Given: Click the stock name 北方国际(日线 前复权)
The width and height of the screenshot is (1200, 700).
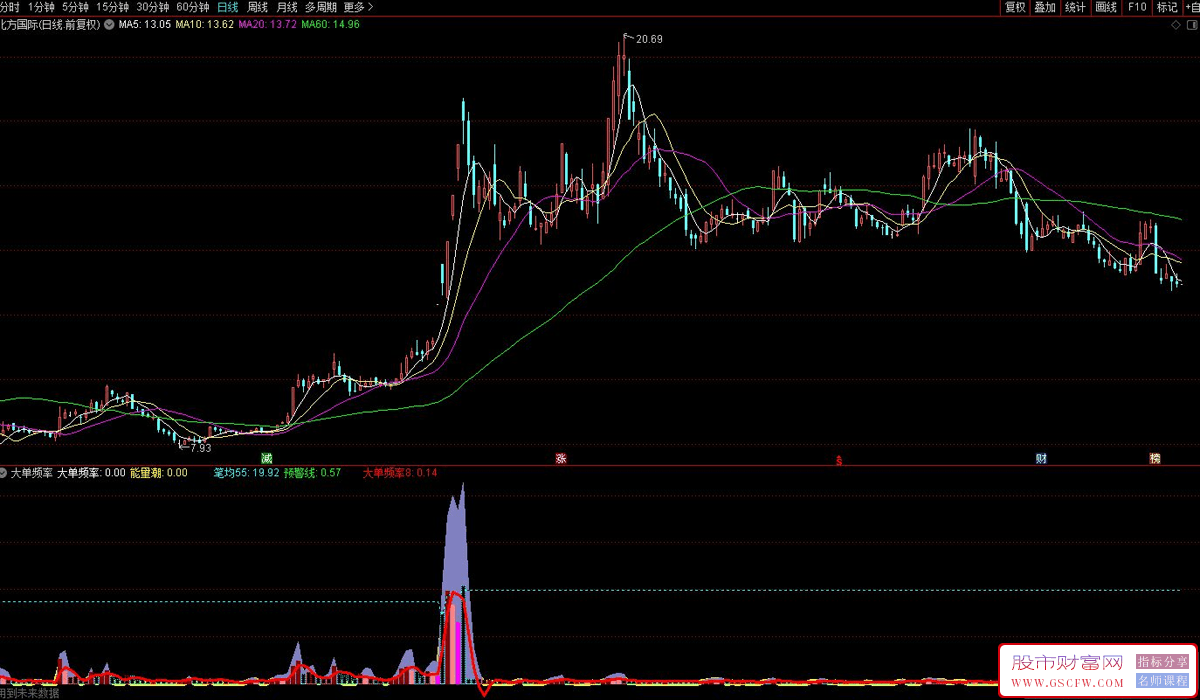Looking at the screenshot, I should pyautogui.click(x=50, y=24).
